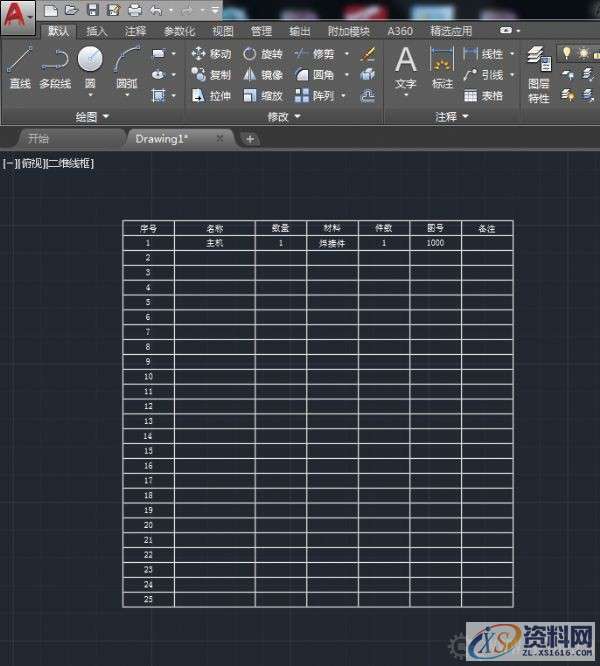600x666 pixels.
Task: Switch to the 视图 (View) ribbon tab
Action: pos(223,31)
